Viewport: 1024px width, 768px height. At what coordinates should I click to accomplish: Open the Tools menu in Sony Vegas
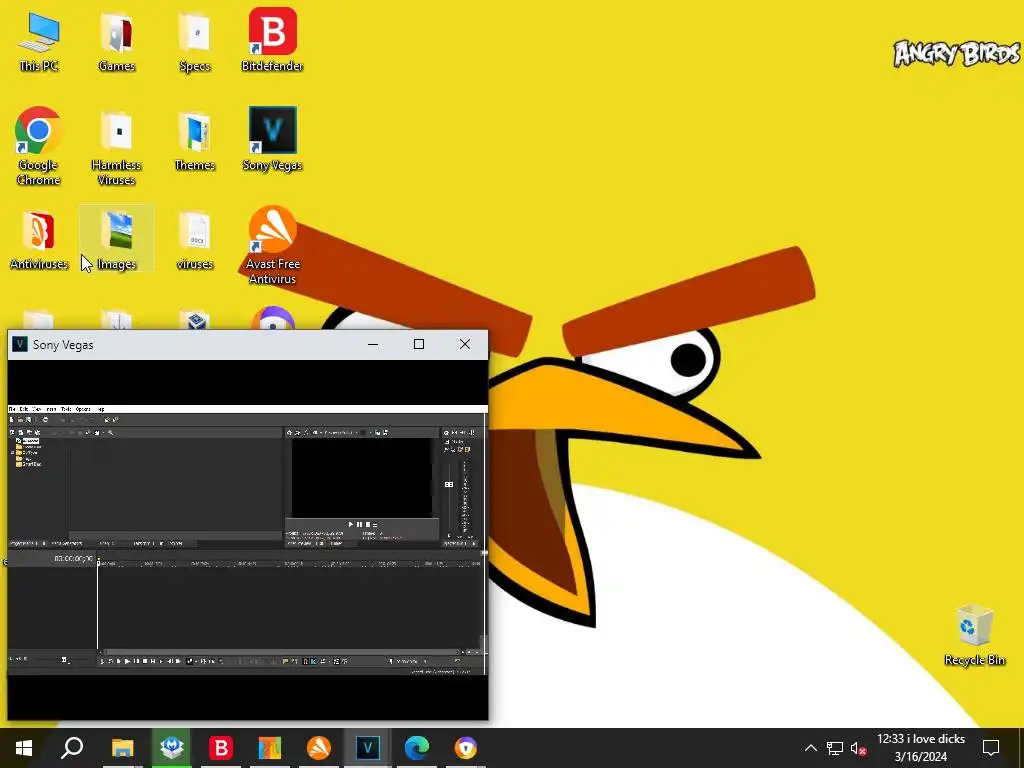coord(66,409)
